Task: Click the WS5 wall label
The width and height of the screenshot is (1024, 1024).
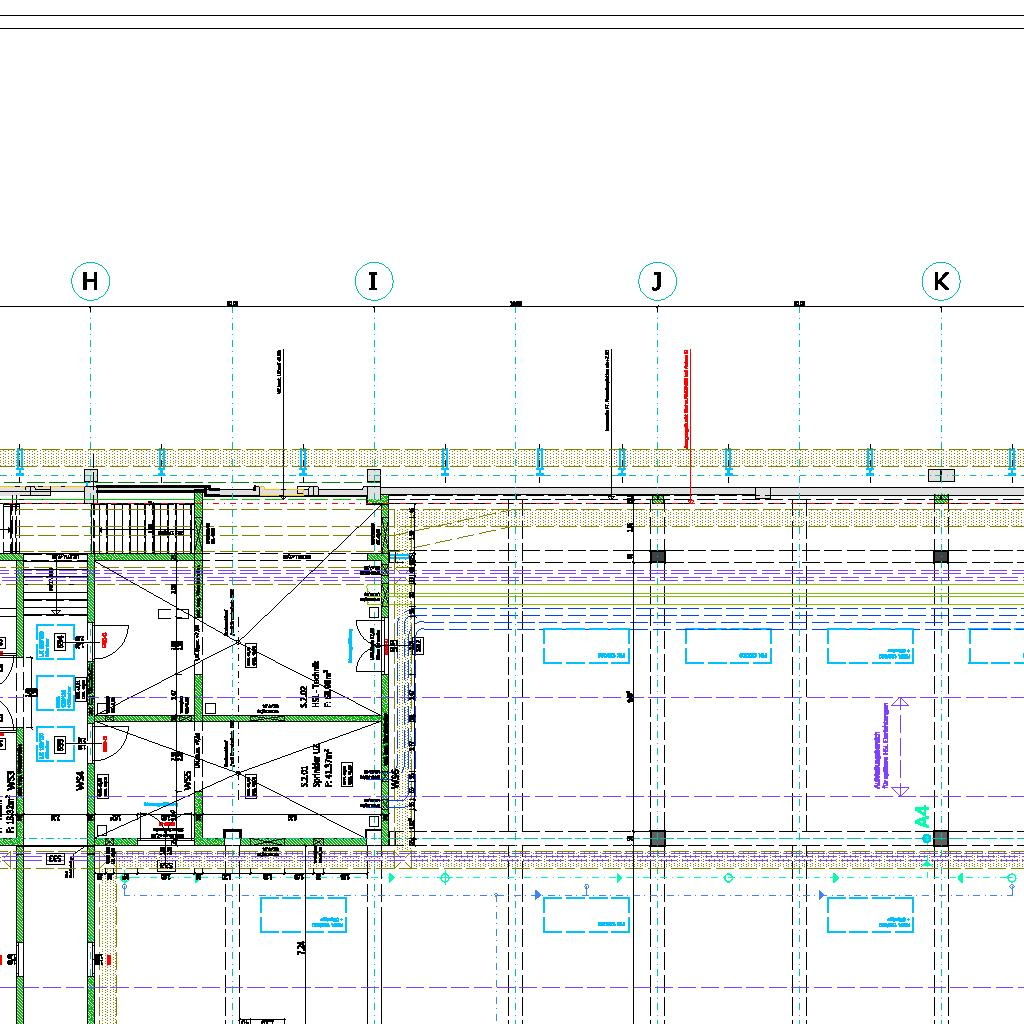Action: [x=187, y=781]
